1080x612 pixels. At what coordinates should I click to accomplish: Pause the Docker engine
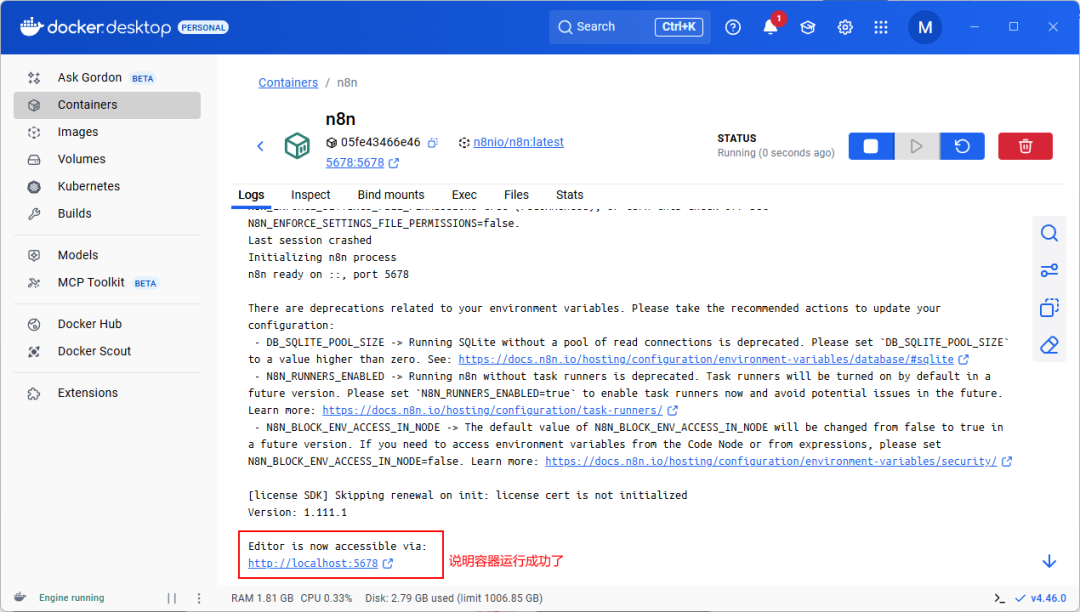(172, 598)
